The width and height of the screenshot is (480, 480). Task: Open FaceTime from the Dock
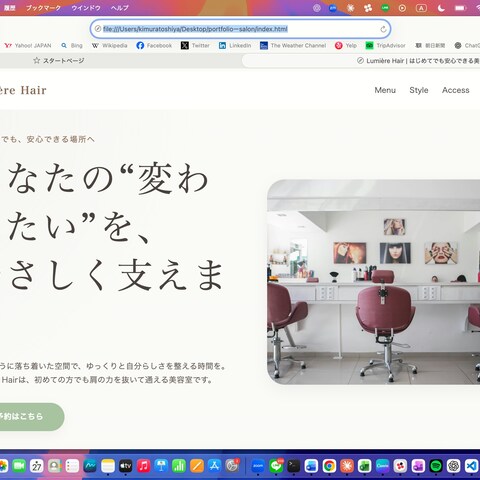coord(19,466)
